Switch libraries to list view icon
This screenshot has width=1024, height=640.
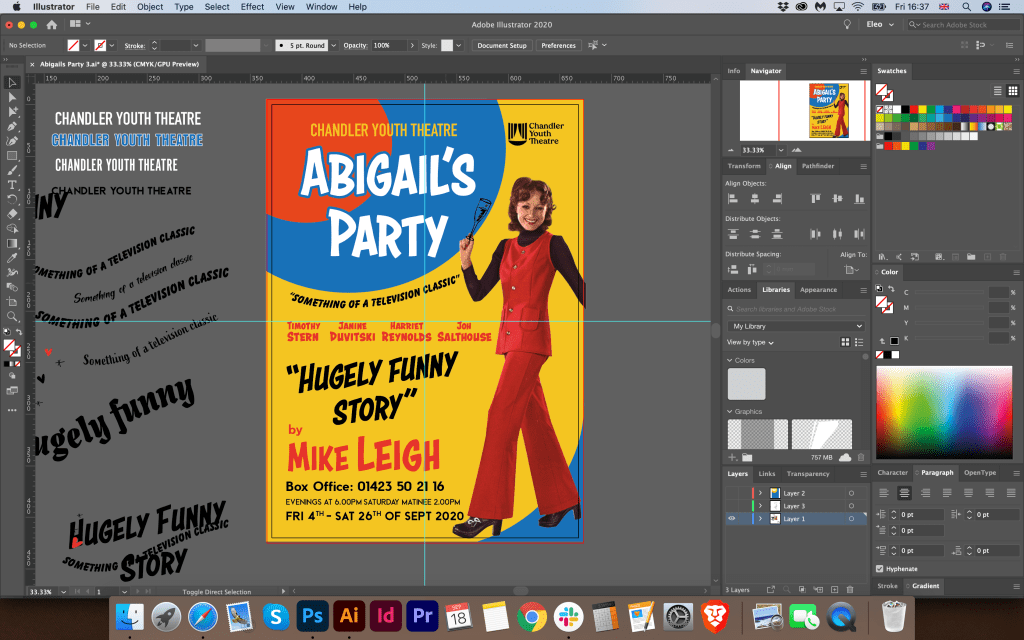coord(859,342)
